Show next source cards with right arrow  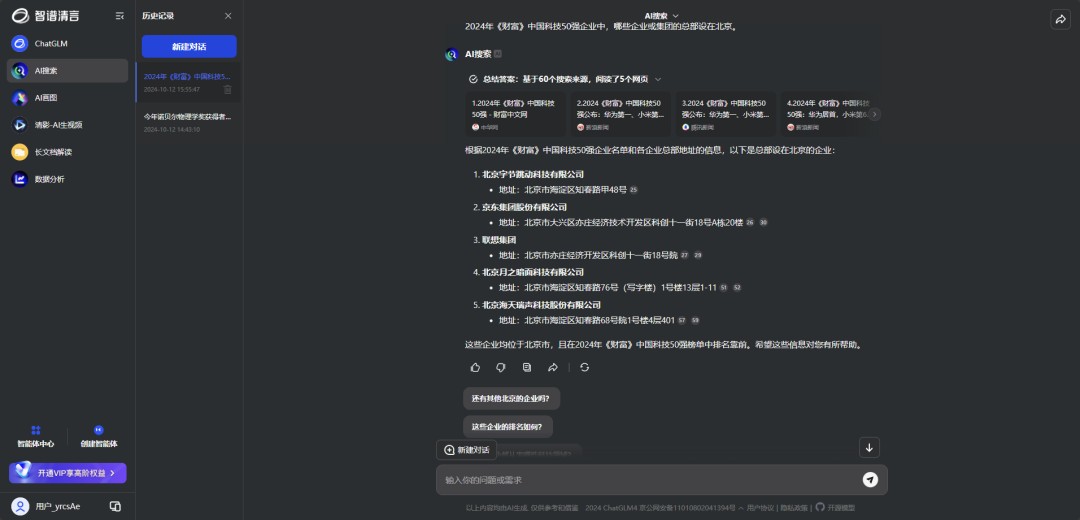click(875, 114)
